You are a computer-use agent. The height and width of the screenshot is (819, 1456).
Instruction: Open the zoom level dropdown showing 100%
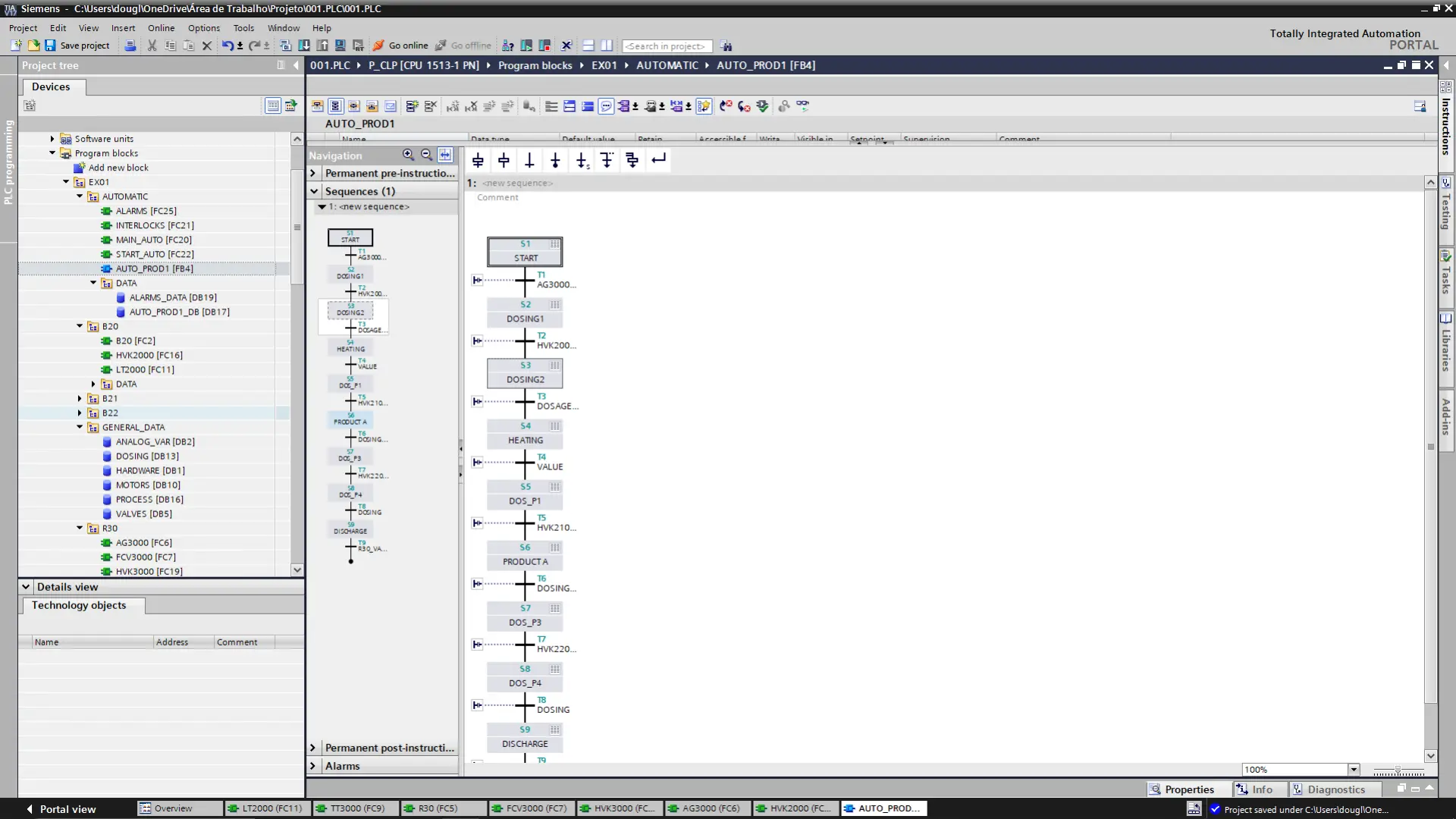tap(1354, 769)
